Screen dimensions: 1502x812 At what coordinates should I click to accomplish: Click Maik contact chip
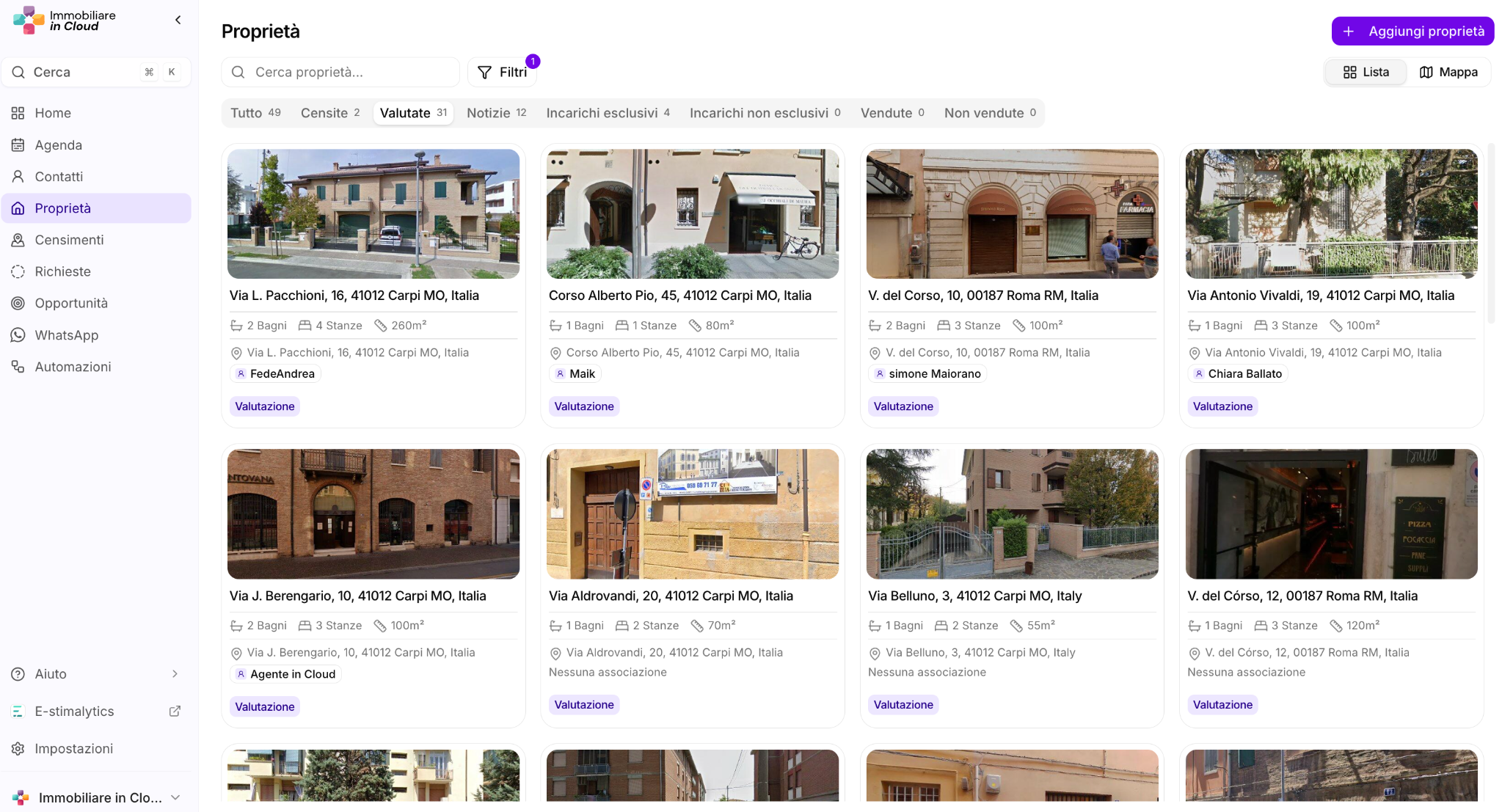click(575, 374)
